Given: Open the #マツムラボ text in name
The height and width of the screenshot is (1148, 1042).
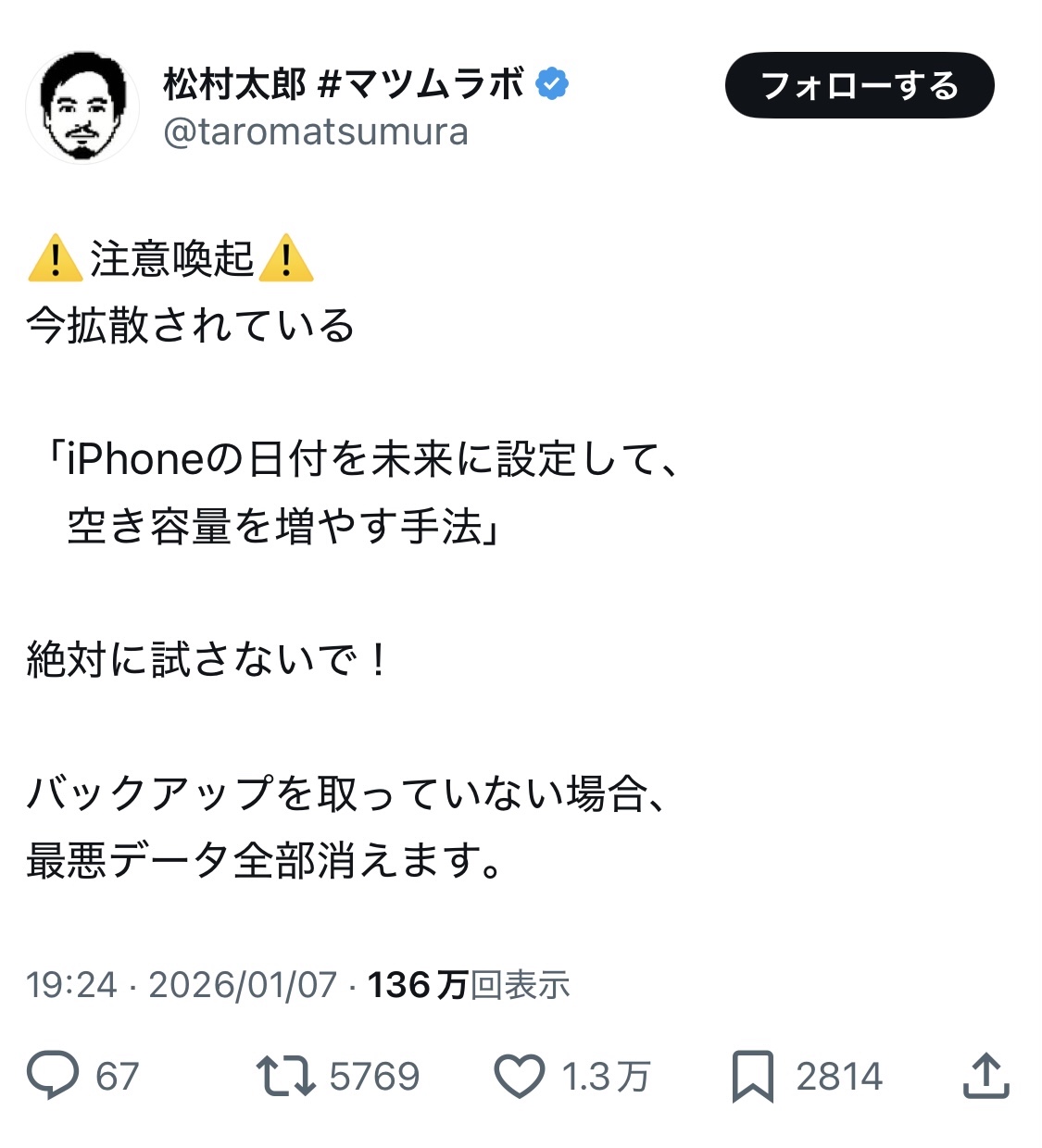Looking at the screenshot, I should (421, 84).
